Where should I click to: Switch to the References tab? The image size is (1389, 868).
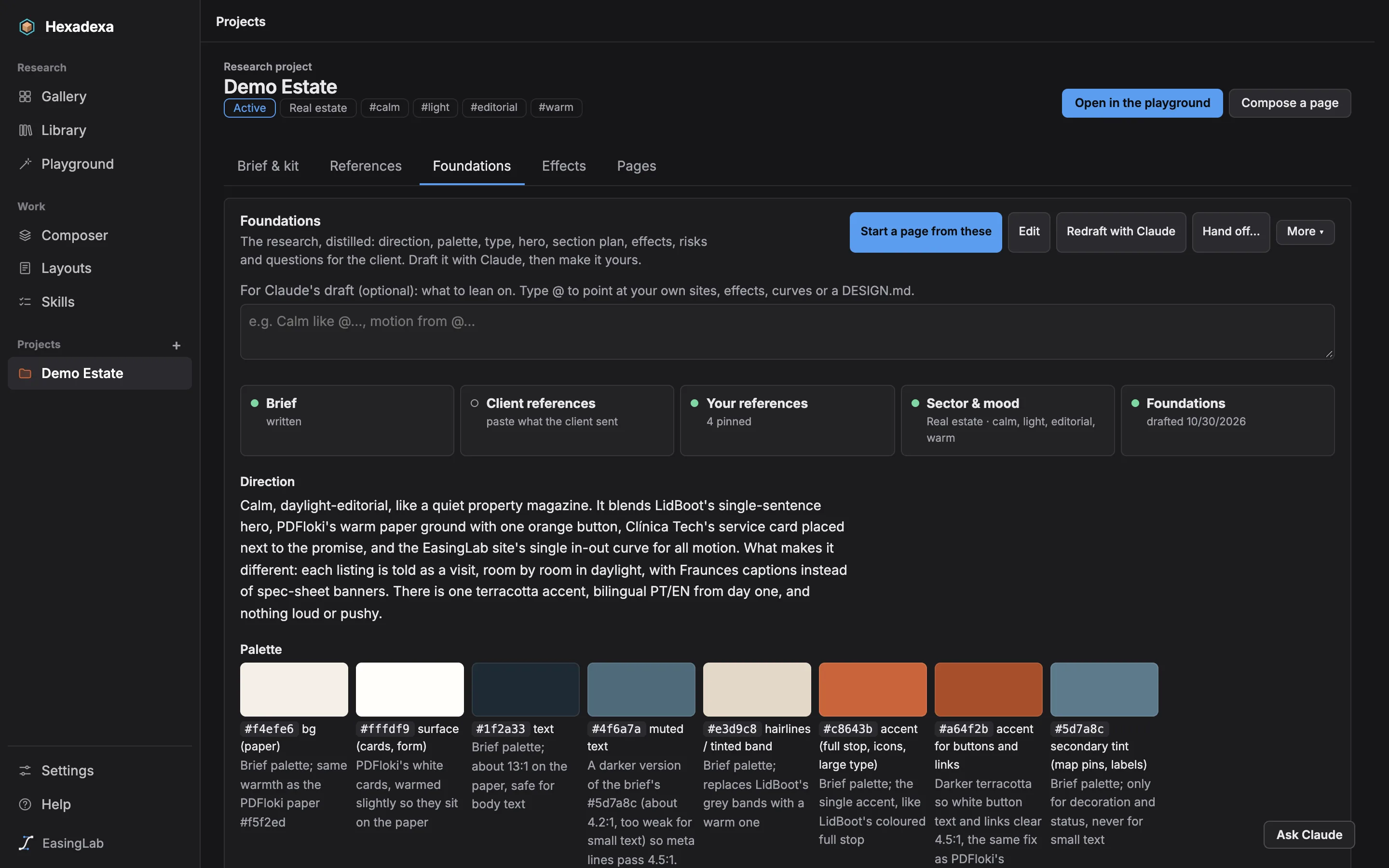(366, 166)
